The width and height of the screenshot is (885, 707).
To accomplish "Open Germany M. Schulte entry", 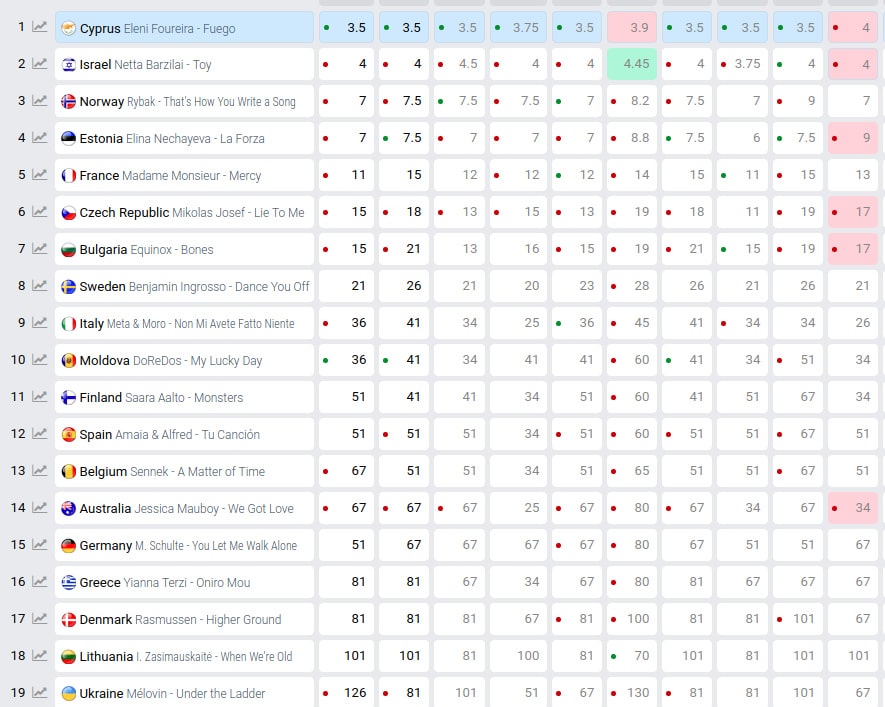I will coord(184,545).
